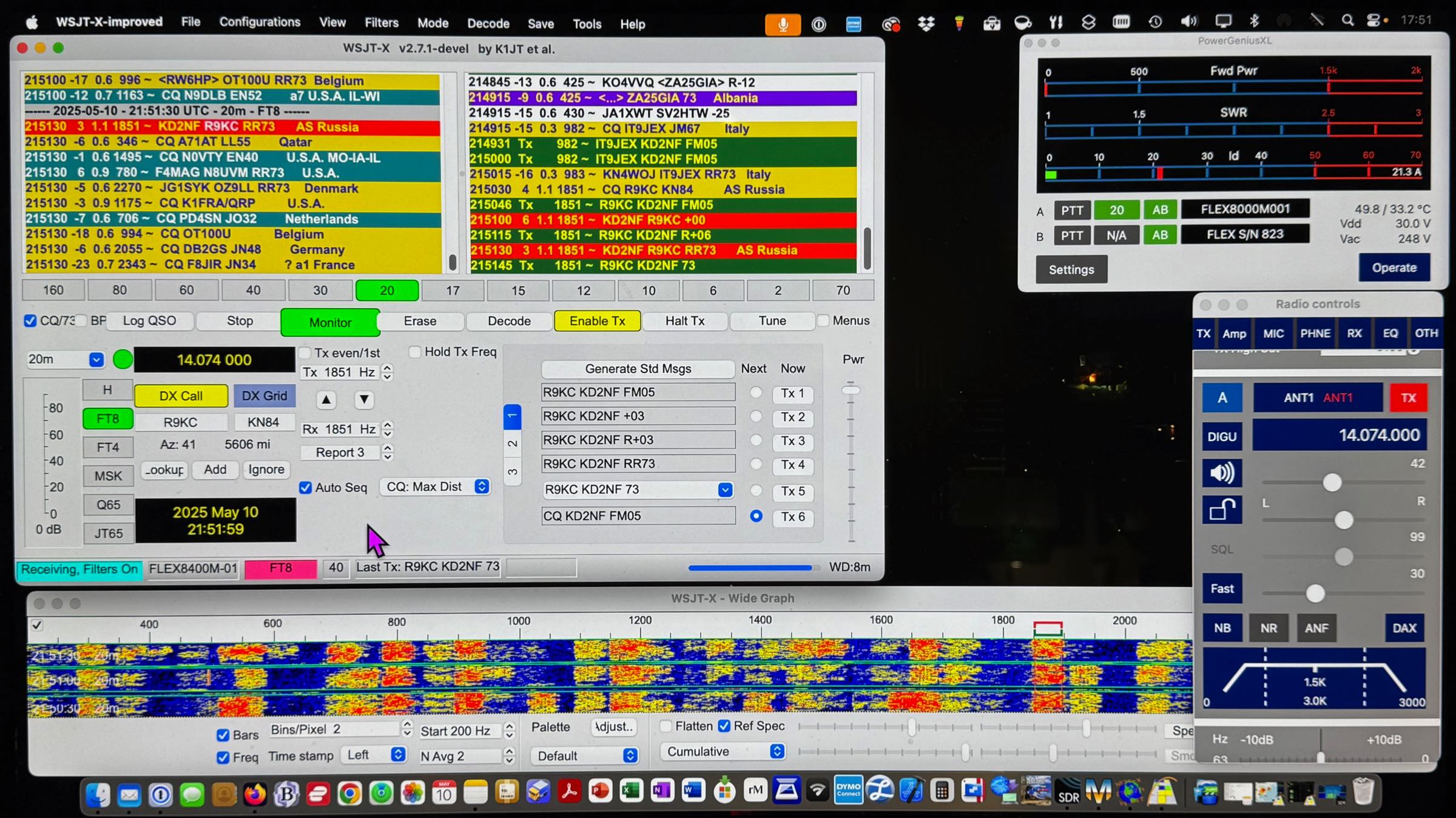The image size is (1456, 818).
Task: Open the Bluetooth menu bar icon
Action: point(1254,21)
